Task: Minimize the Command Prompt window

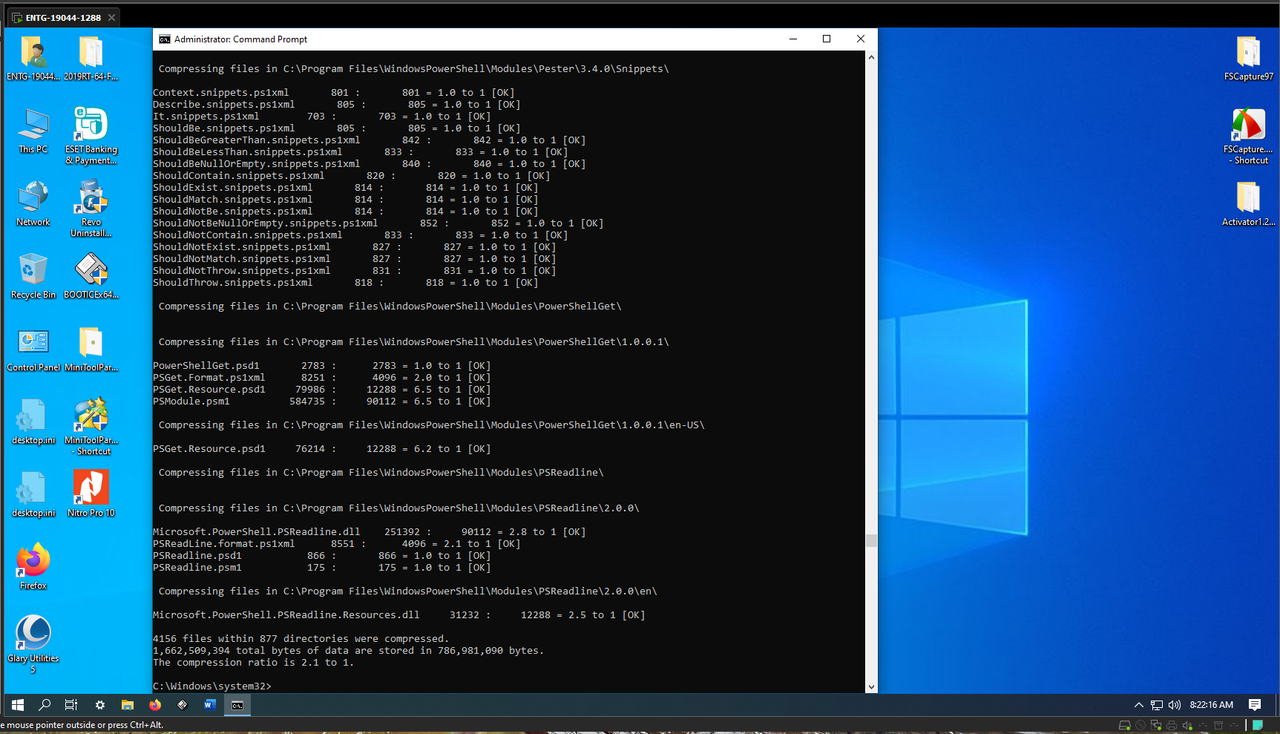Action: [x=794, y=39]
